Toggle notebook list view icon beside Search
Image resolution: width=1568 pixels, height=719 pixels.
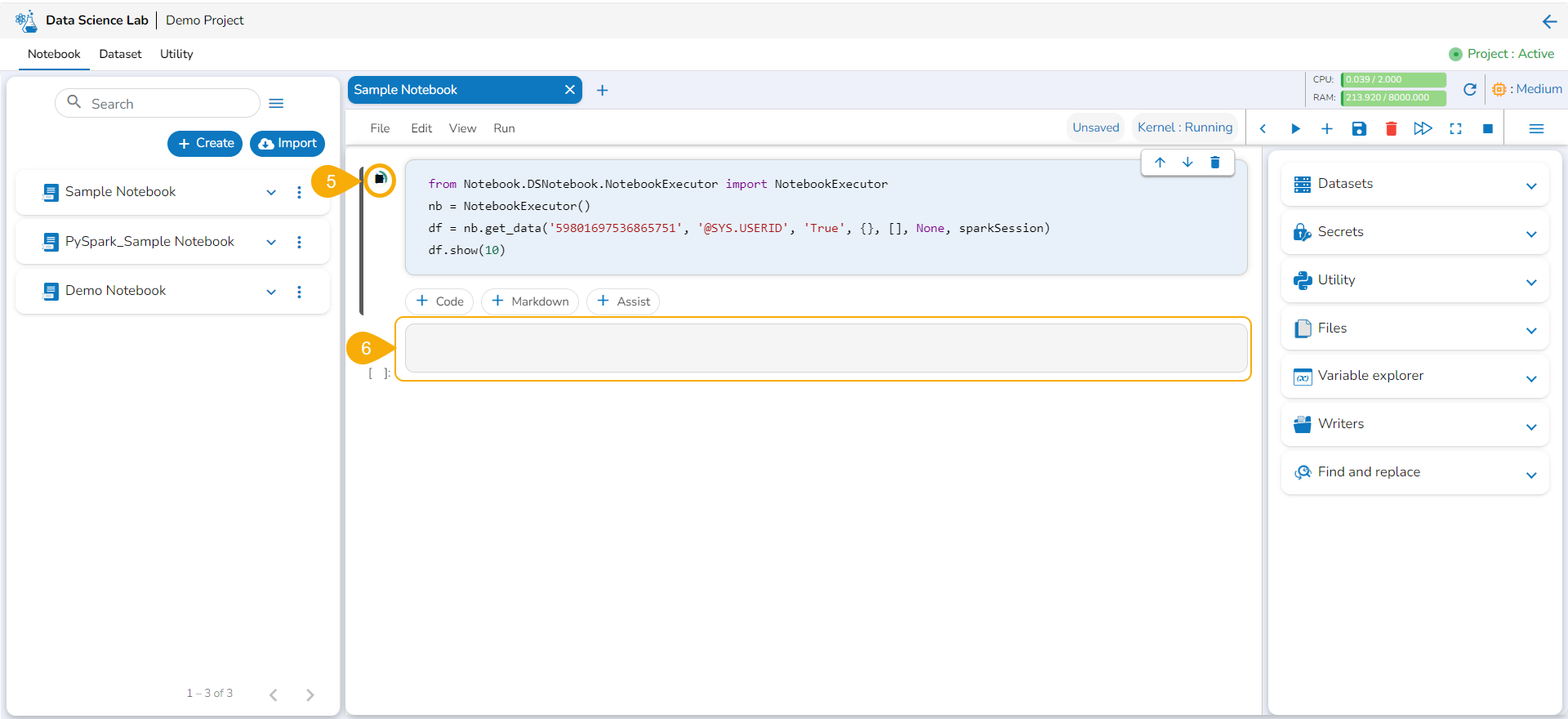(276, 104)
